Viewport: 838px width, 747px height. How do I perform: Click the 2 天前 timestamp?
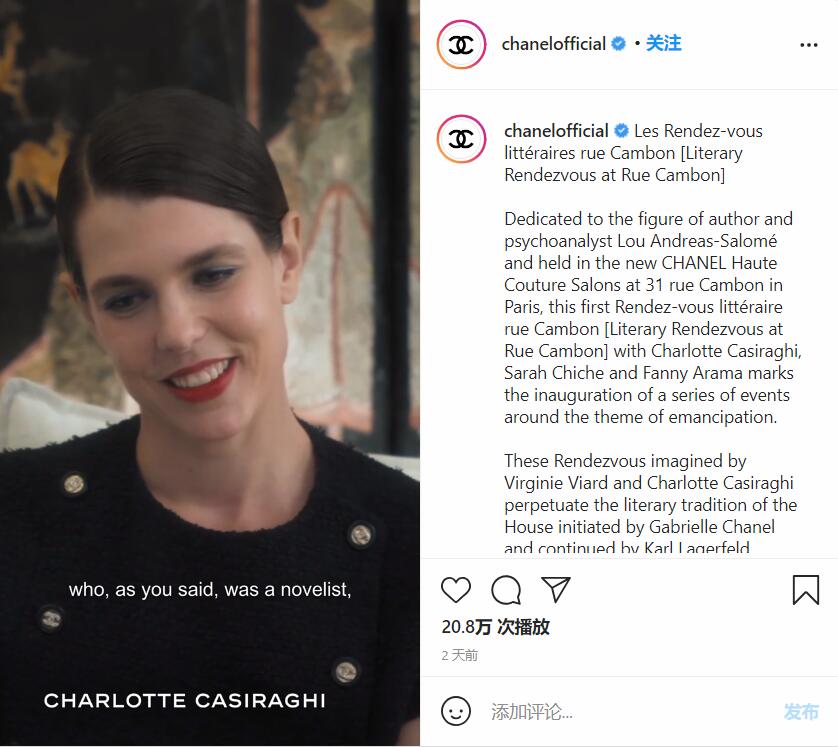point(460,655)
